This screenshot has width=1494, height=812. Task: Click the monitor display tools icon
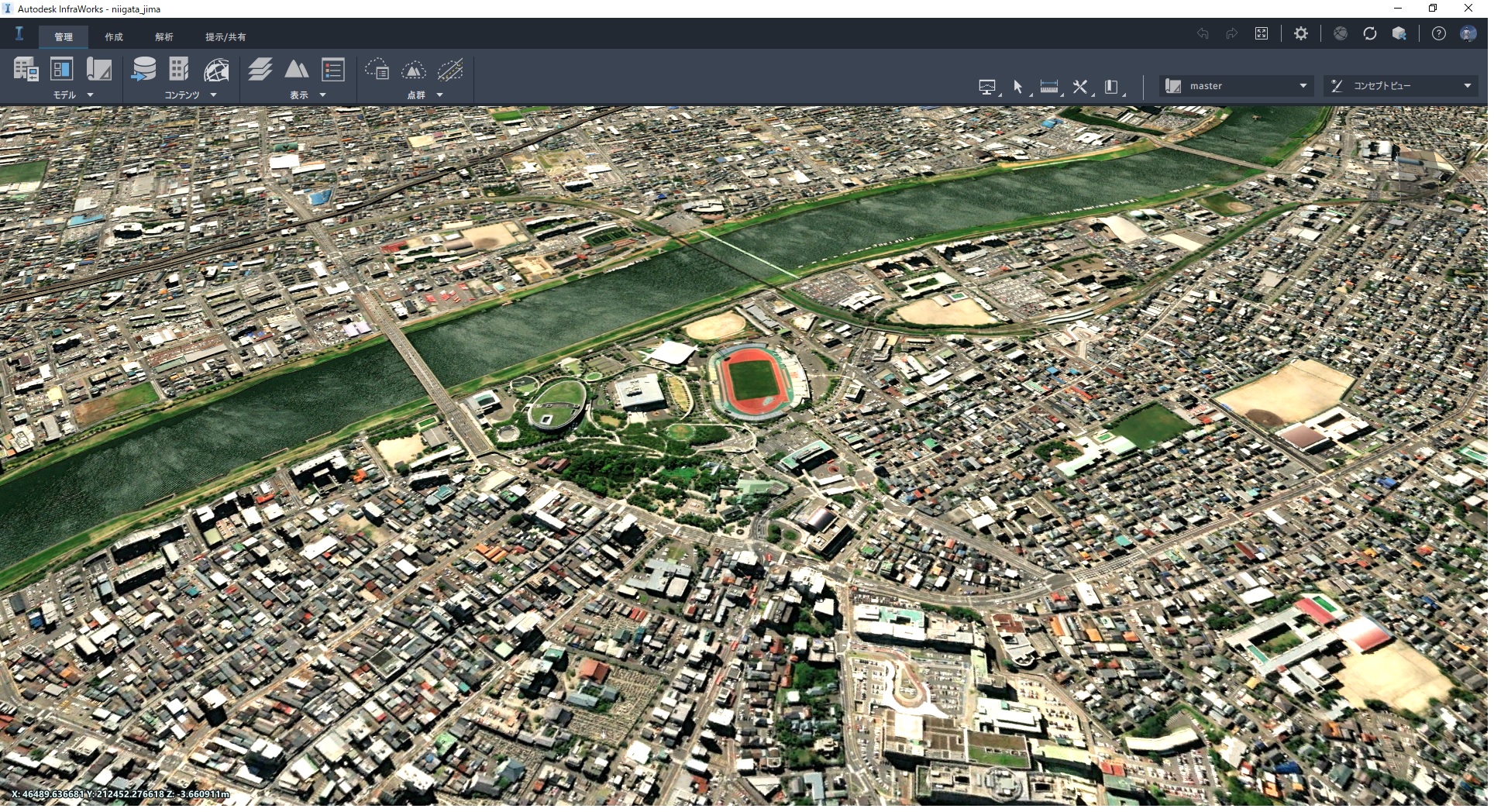coord(987,87)
